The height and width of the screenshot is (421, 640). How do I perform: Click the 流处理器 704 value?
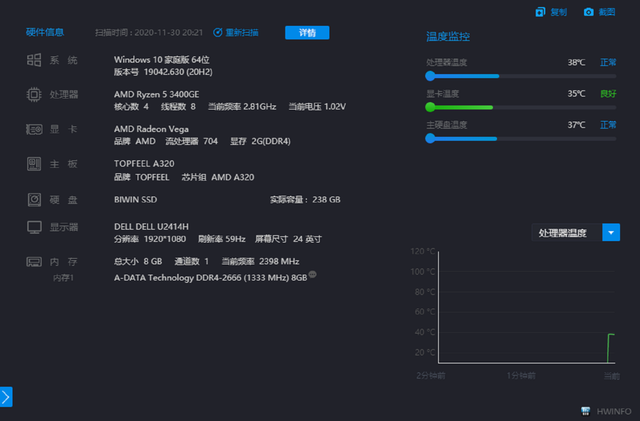(191, 141)
